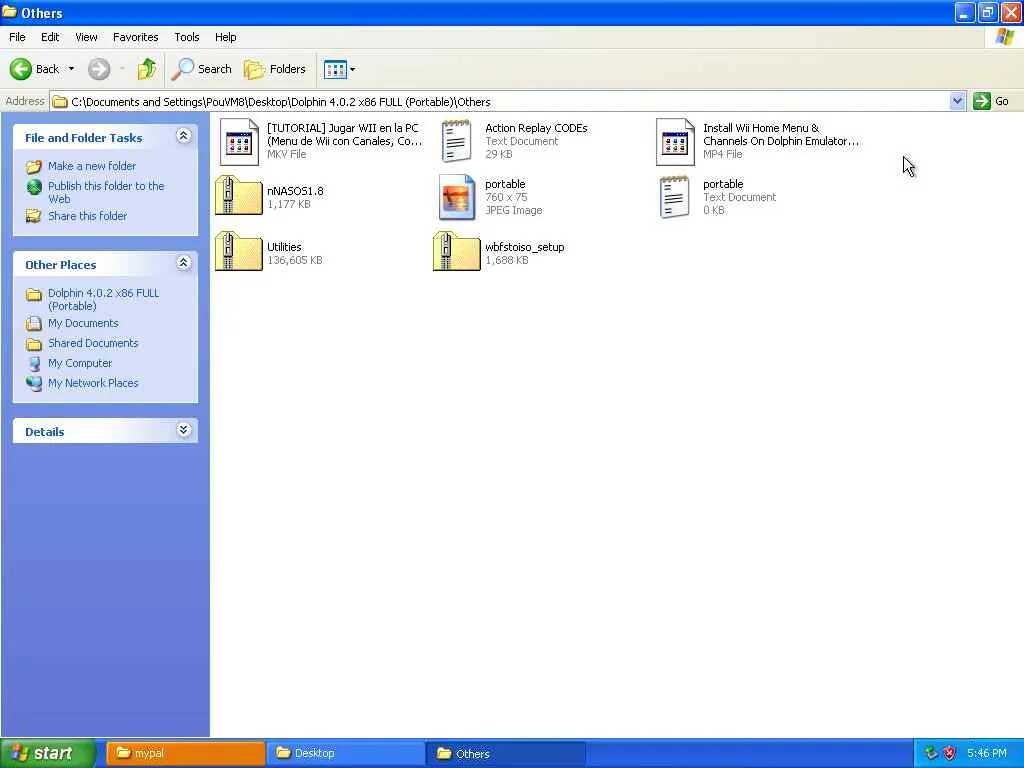The width and height of the screenshot is (1024, 768).
Task: Click the Start button
Action: tap(48, 753)
